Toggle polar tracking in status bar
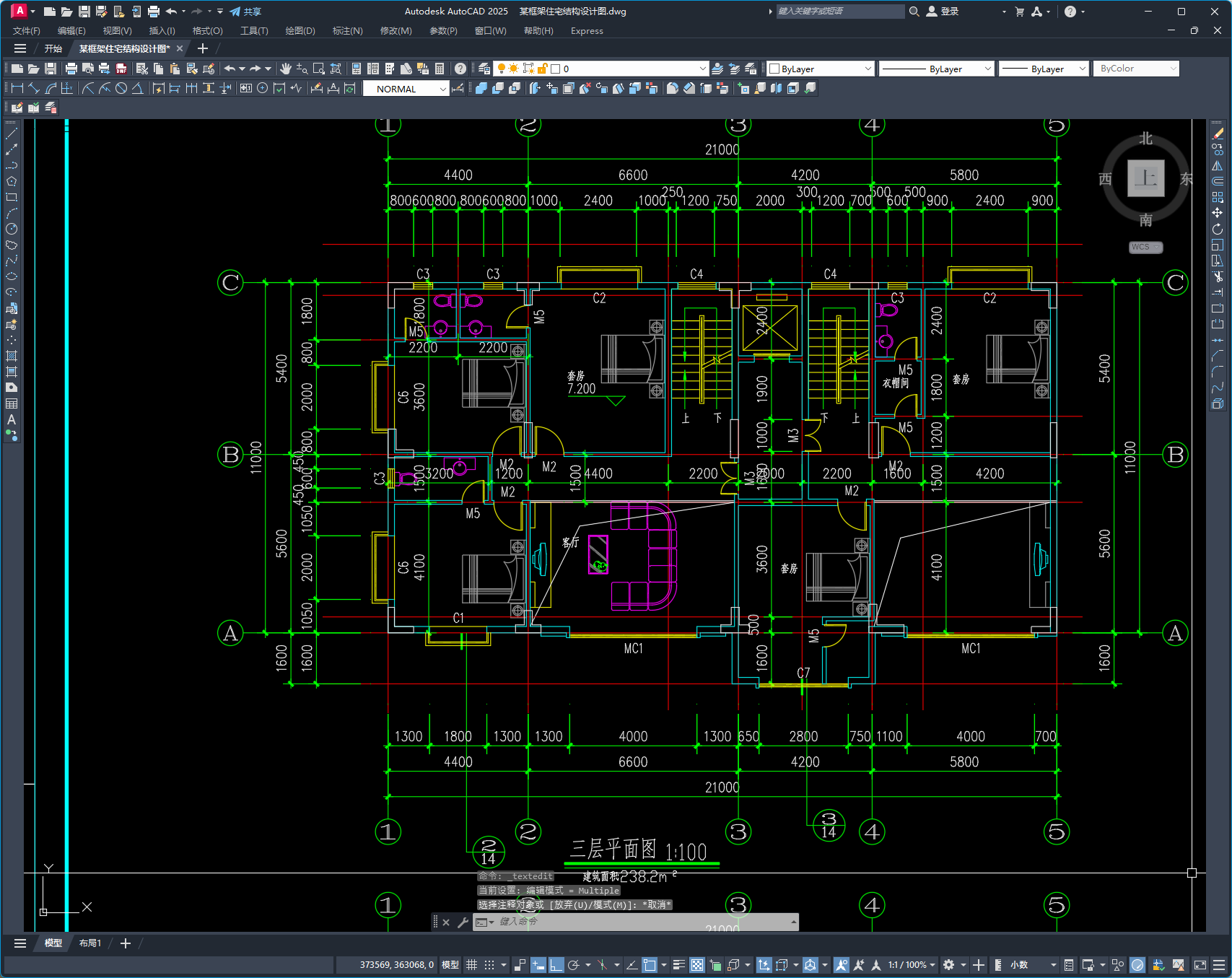This screenshot has height=978, width=1232. (x=574, y=965)
